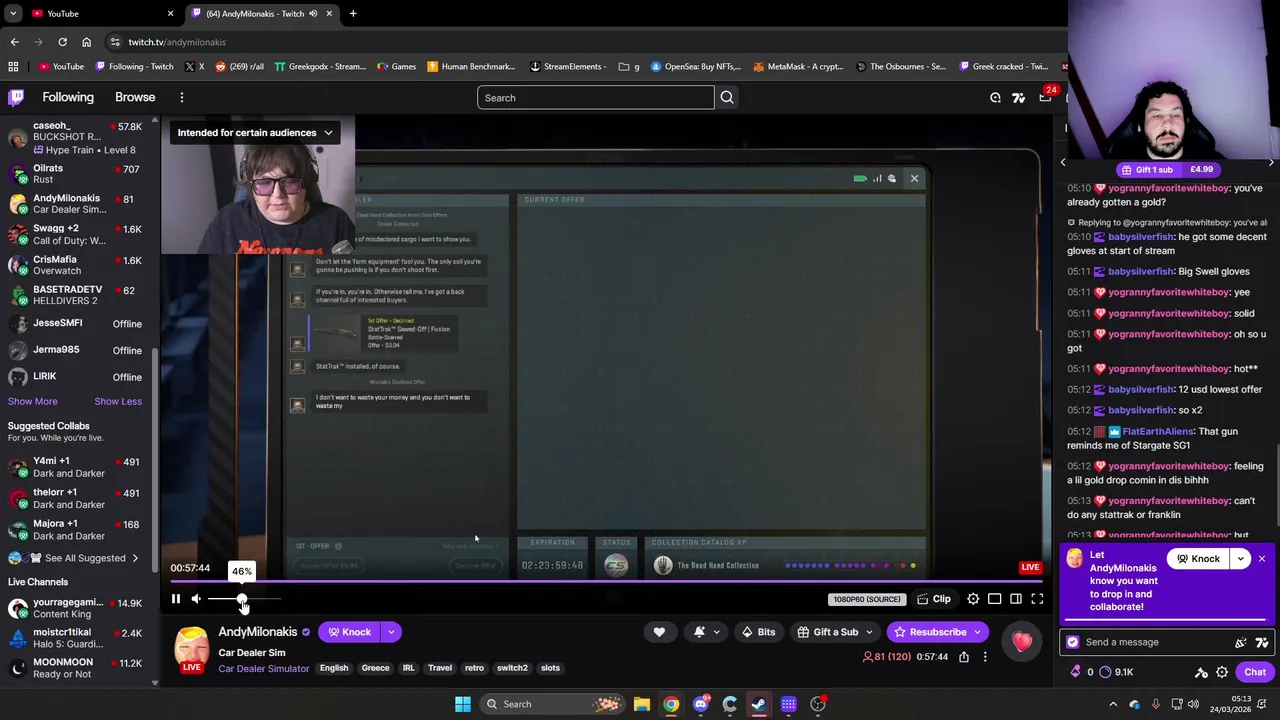
Task: Click the Gift 1 sub £4.99 button
Action: (x=1167, y=170)
